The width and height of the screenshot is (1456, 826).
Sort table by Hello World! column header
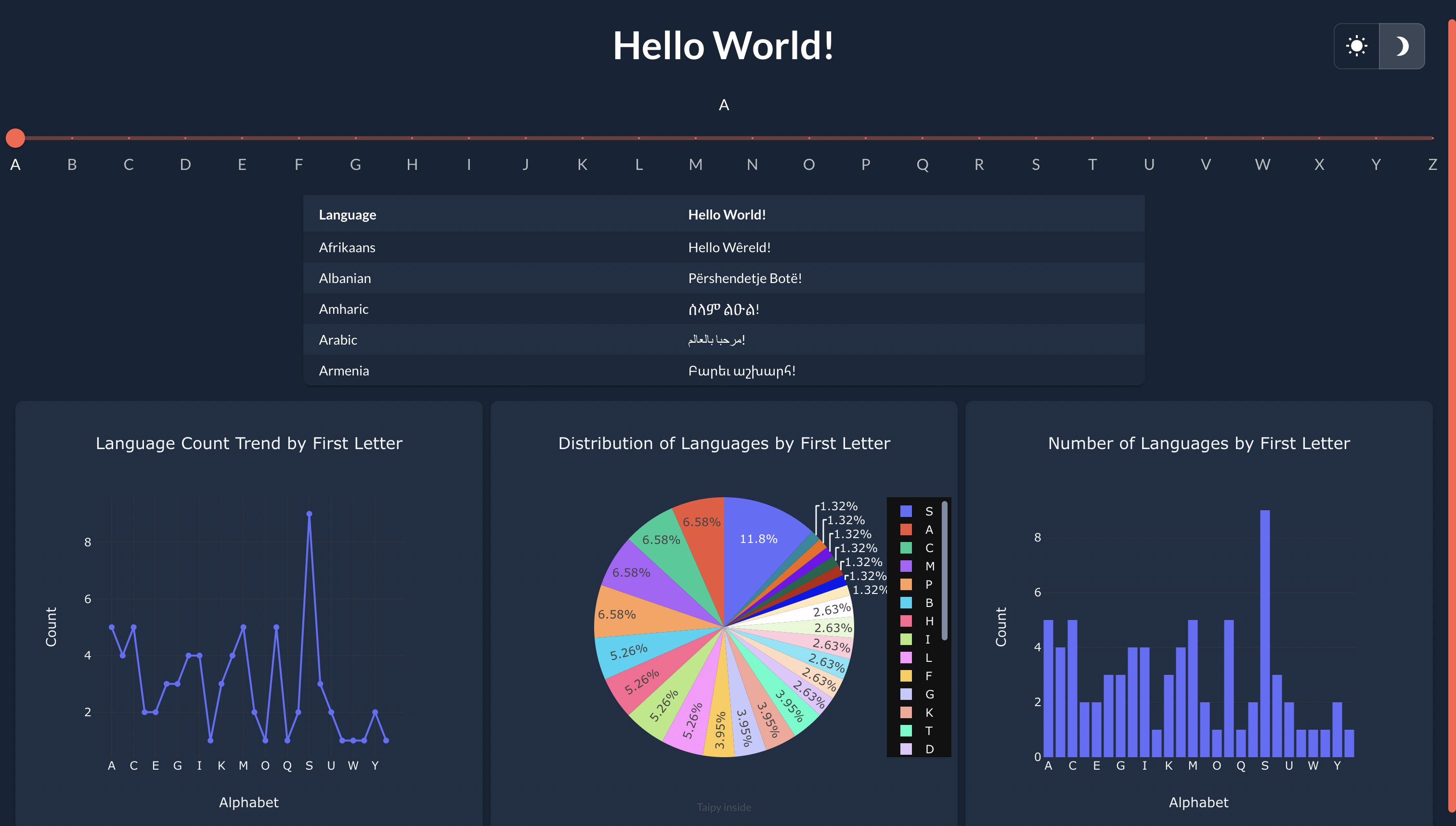point(727,215)
